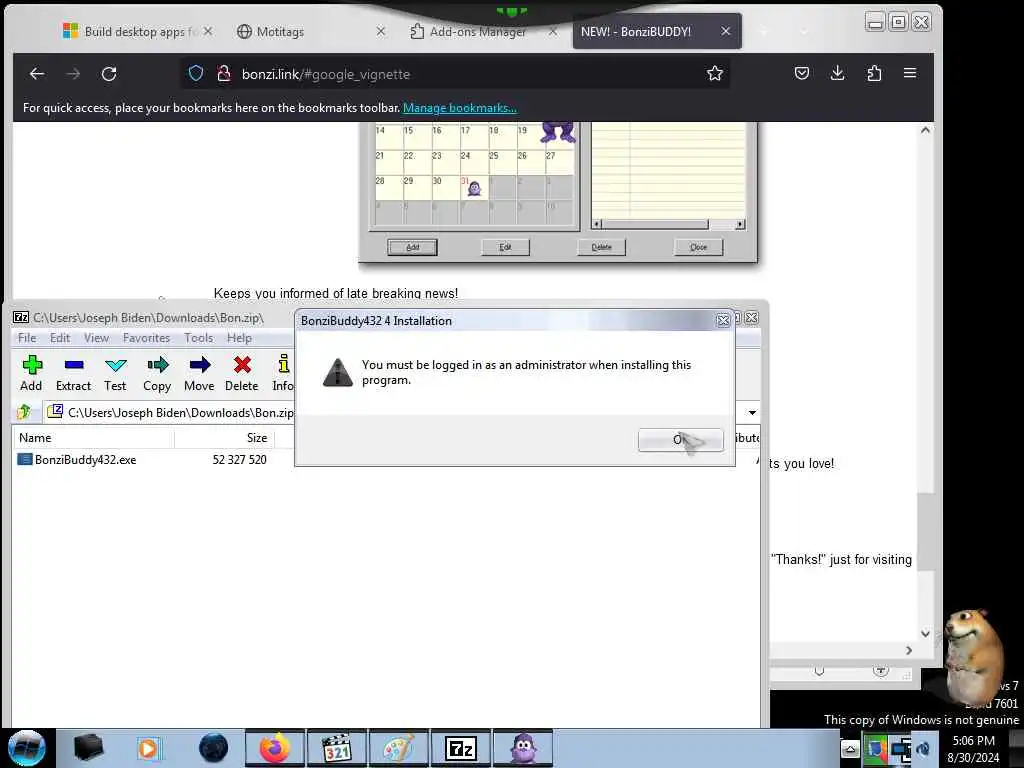Close the Motitags browser tab
This screenshot has height=768, width=1024.
click(381, 31)
